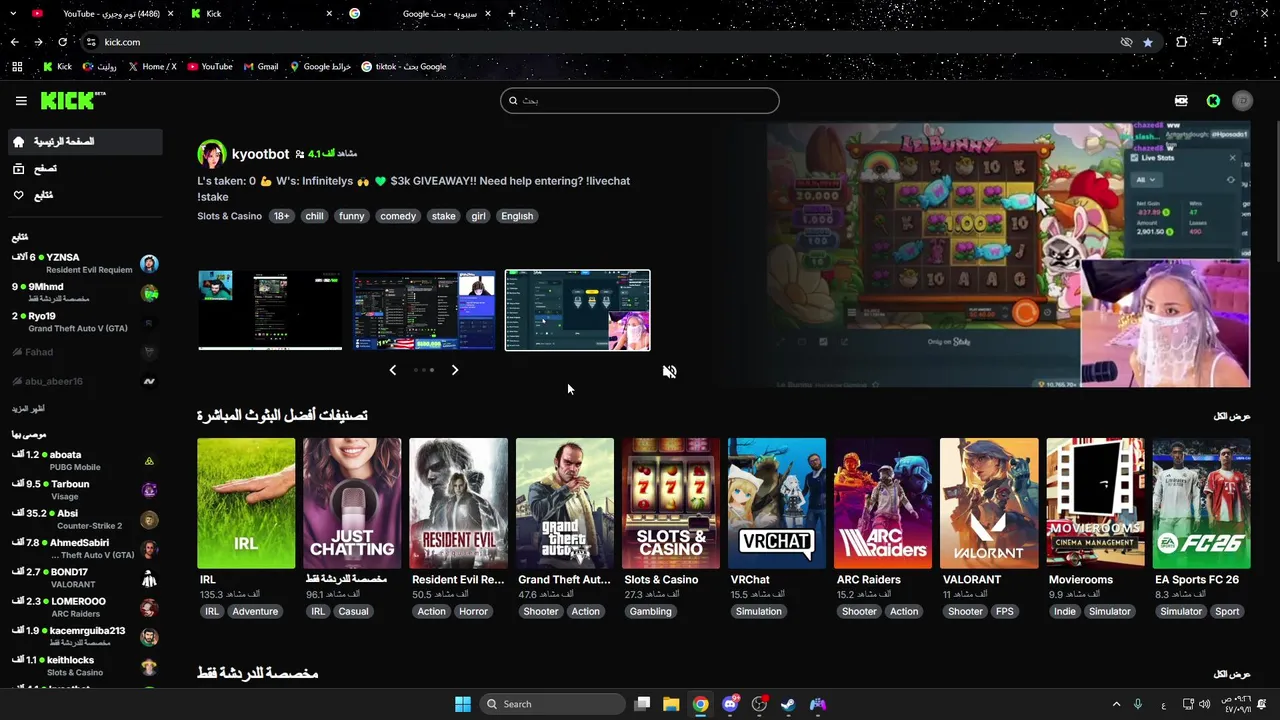Open the VRChat category card
The image size is (1280, 720).
[777, 503]
